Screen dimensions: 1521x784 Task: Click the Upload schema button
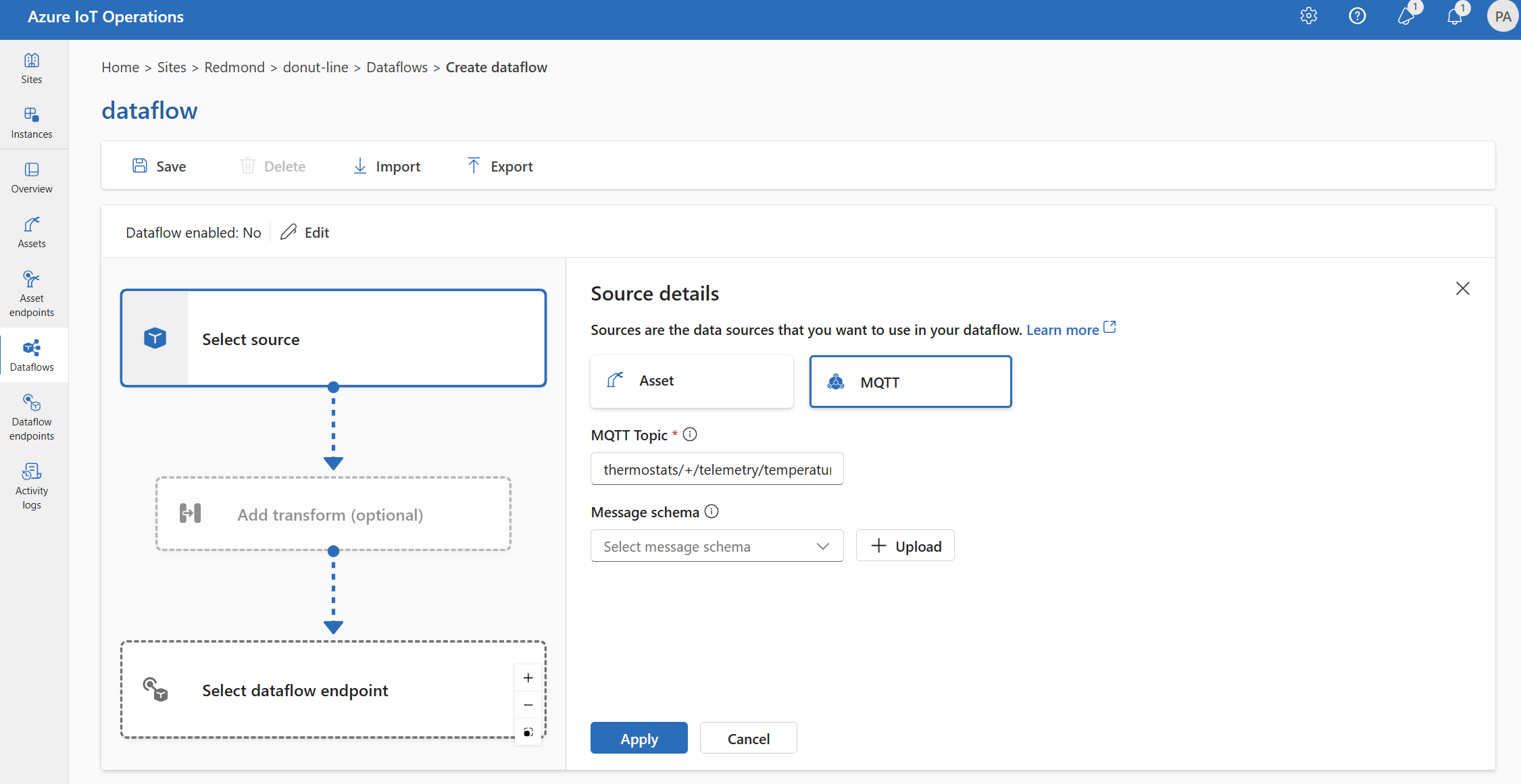tap(905, 545)
